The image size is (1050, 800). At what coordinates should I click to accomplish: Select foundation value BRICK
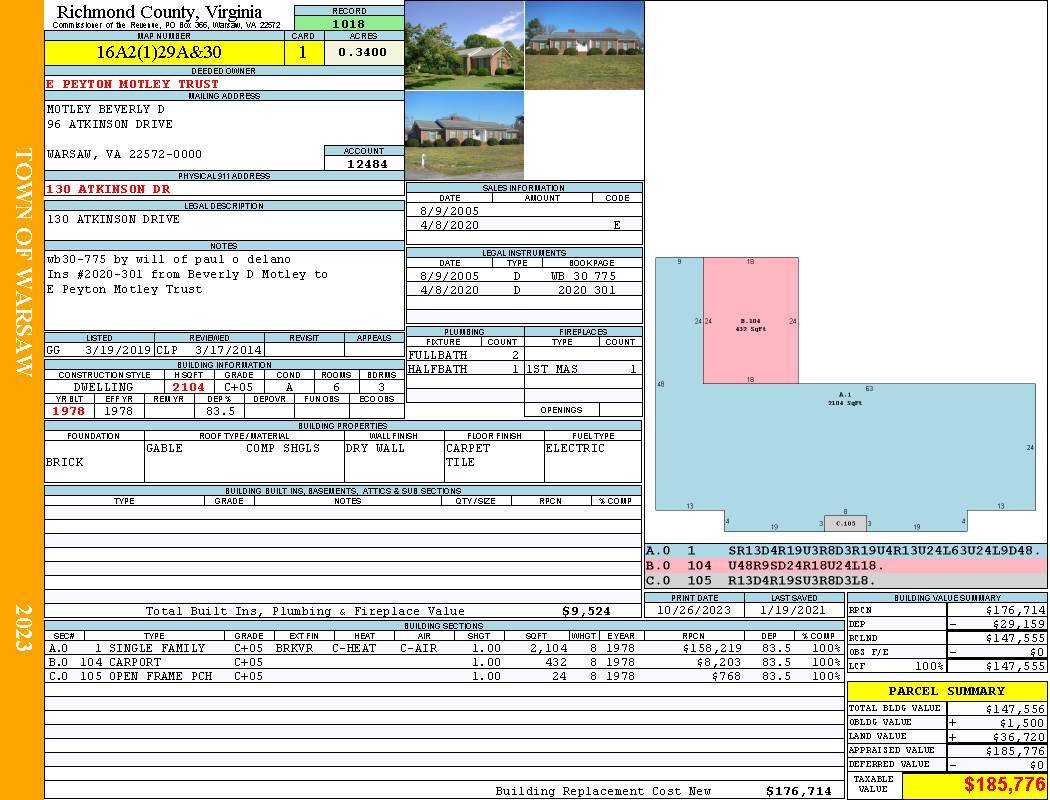click(64, 462)
